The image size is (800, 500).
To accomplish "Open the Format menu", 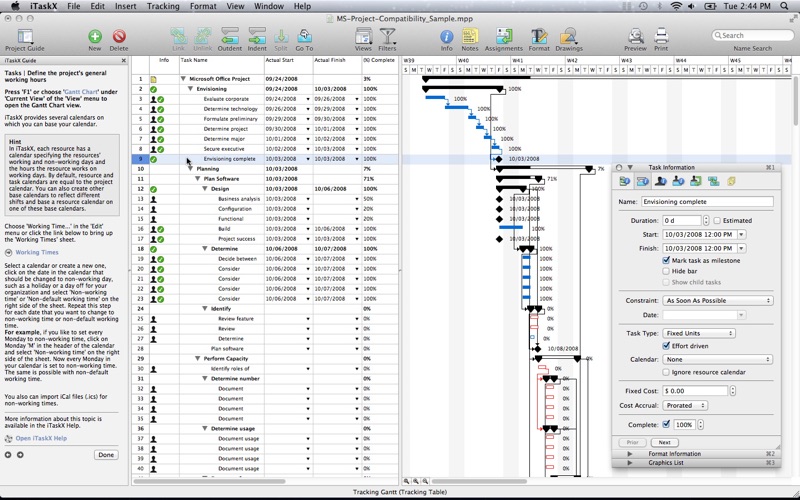I will pyautogui.click(x=203, y=6).
